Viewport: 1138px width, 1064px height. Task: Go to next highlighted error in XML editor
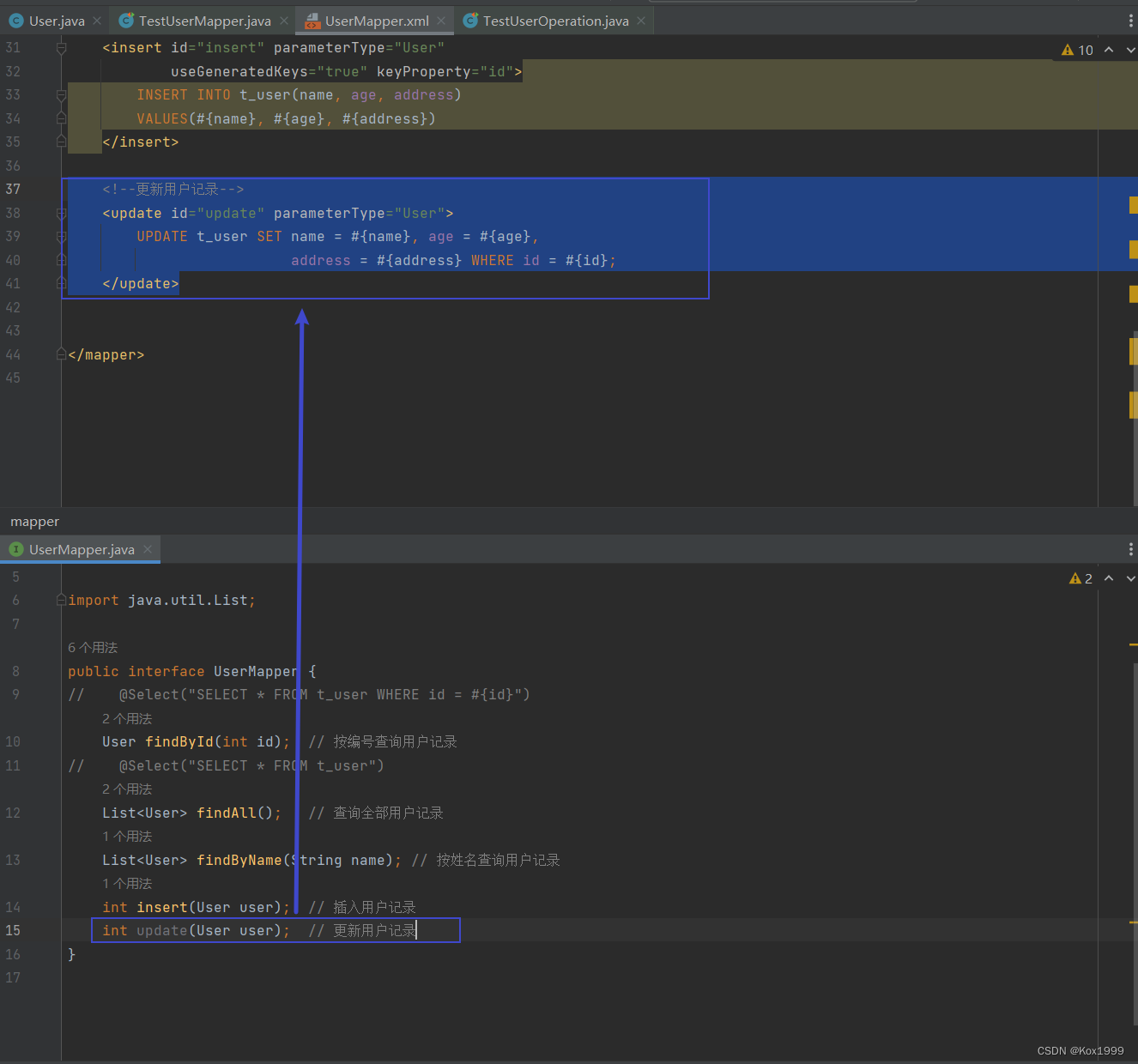point(1130,50)
